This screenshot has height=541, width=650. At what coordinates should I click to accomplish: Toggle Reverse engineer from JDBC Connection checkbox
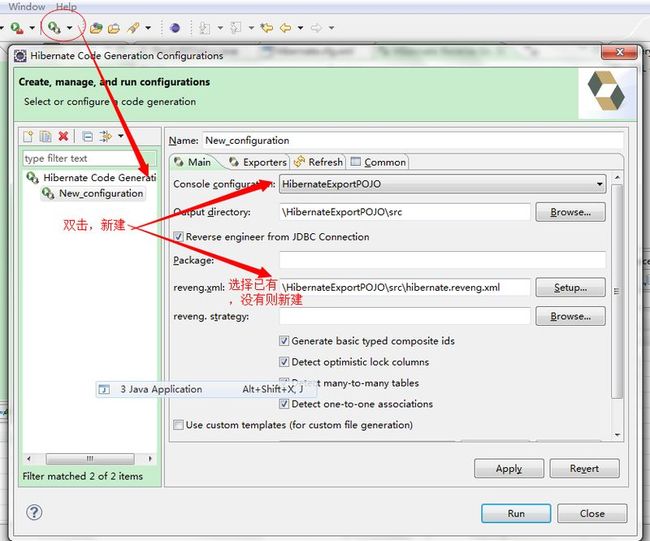[x=178, y=237]
